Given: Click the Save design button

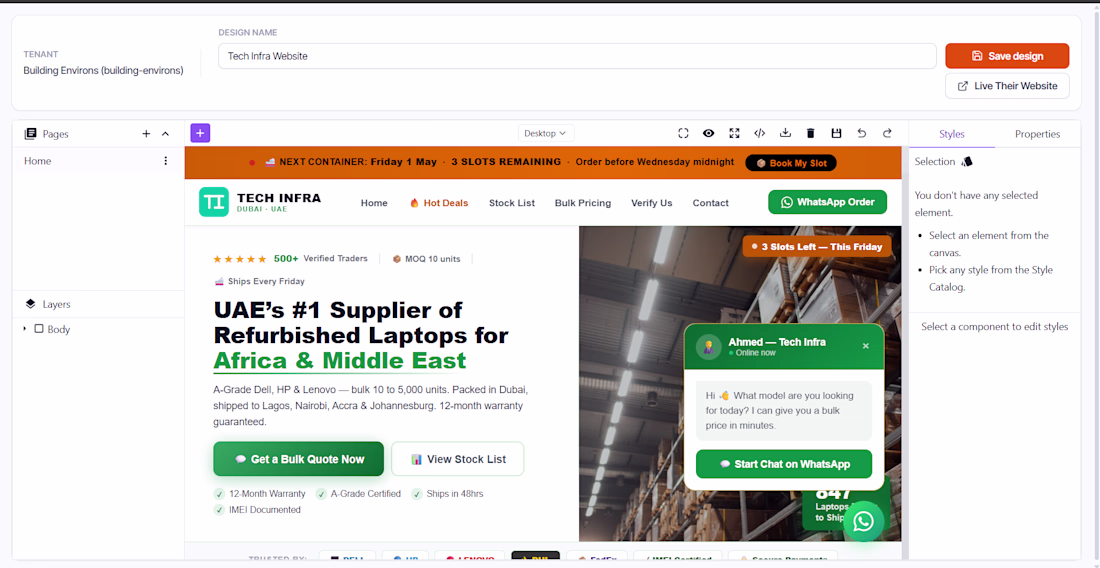Looking at the screenshot, I should coord(1007,56).
